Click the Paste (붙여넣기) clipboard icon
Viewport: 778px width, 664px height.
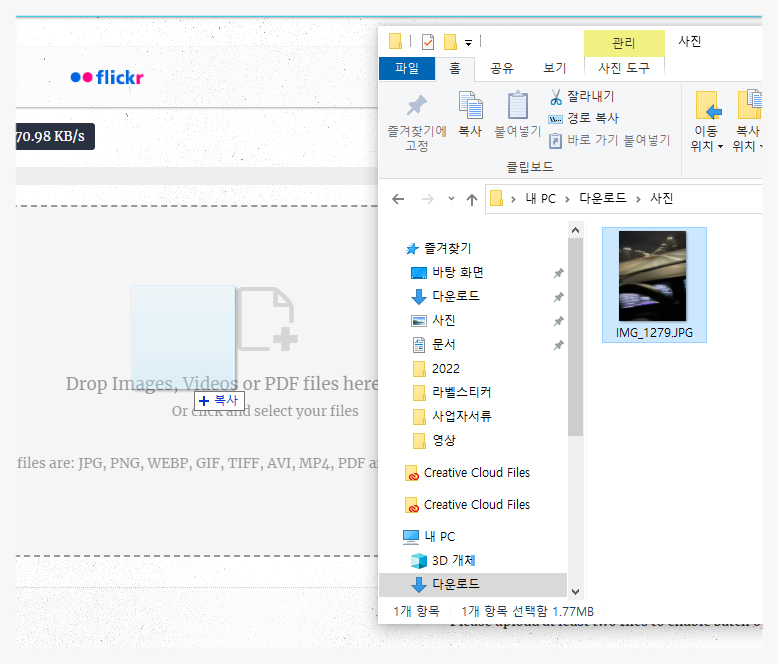click(x=517, y=113)
